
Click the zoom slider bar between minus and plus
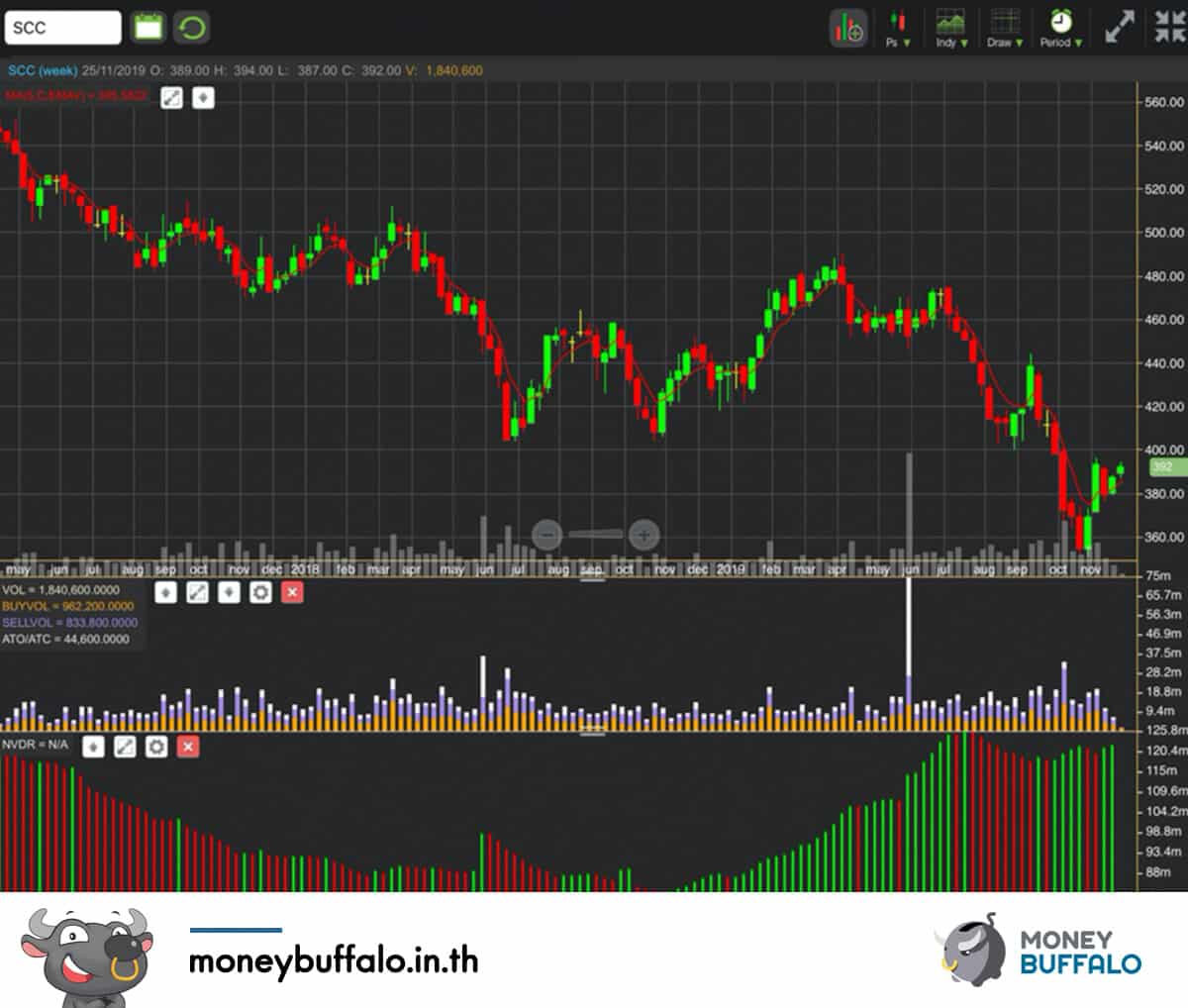[595, 536]
